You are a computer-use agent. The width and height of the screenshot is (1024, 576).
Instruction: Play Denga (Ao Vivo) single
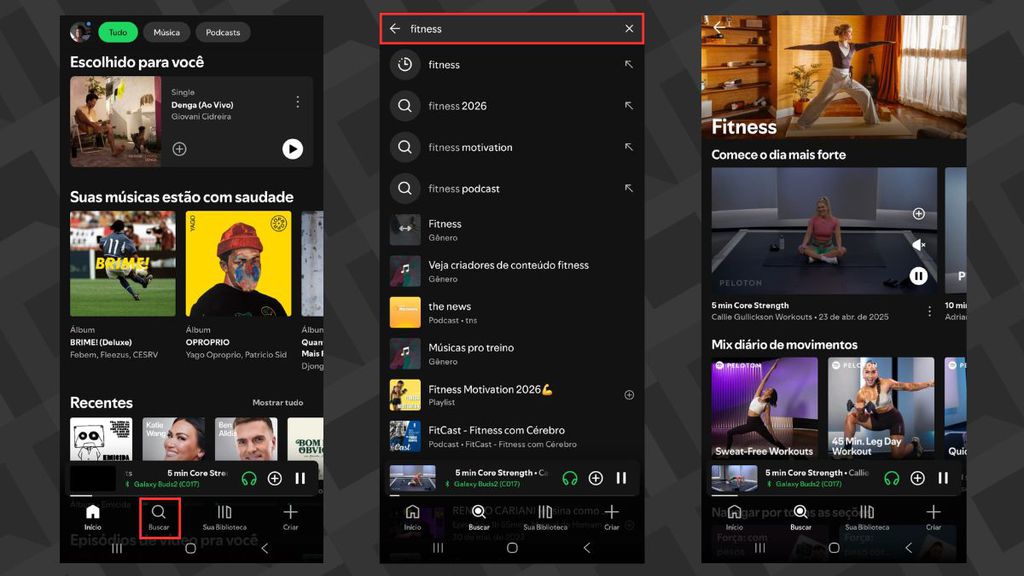pyautogui.click(x=293, y=149)
